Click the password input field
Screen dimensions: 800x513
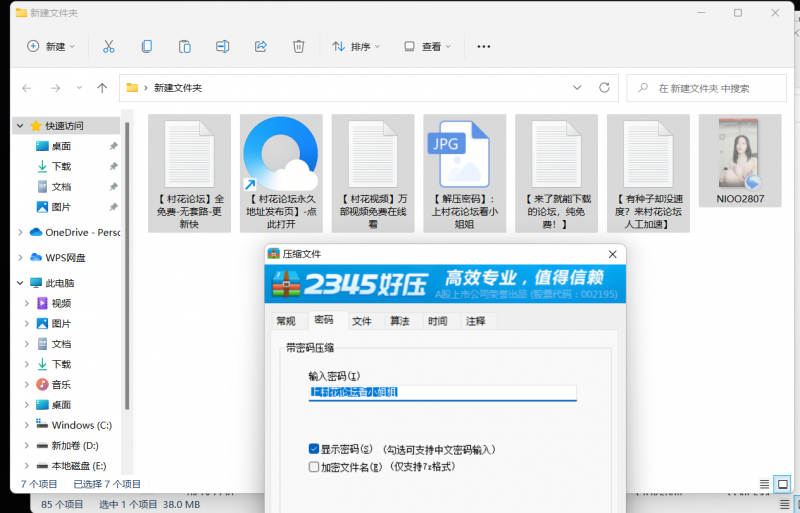[x=442, y=393]
